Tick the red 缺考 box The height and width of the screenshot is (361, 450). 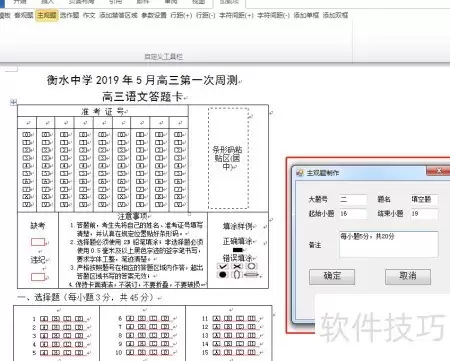[38, 242]
